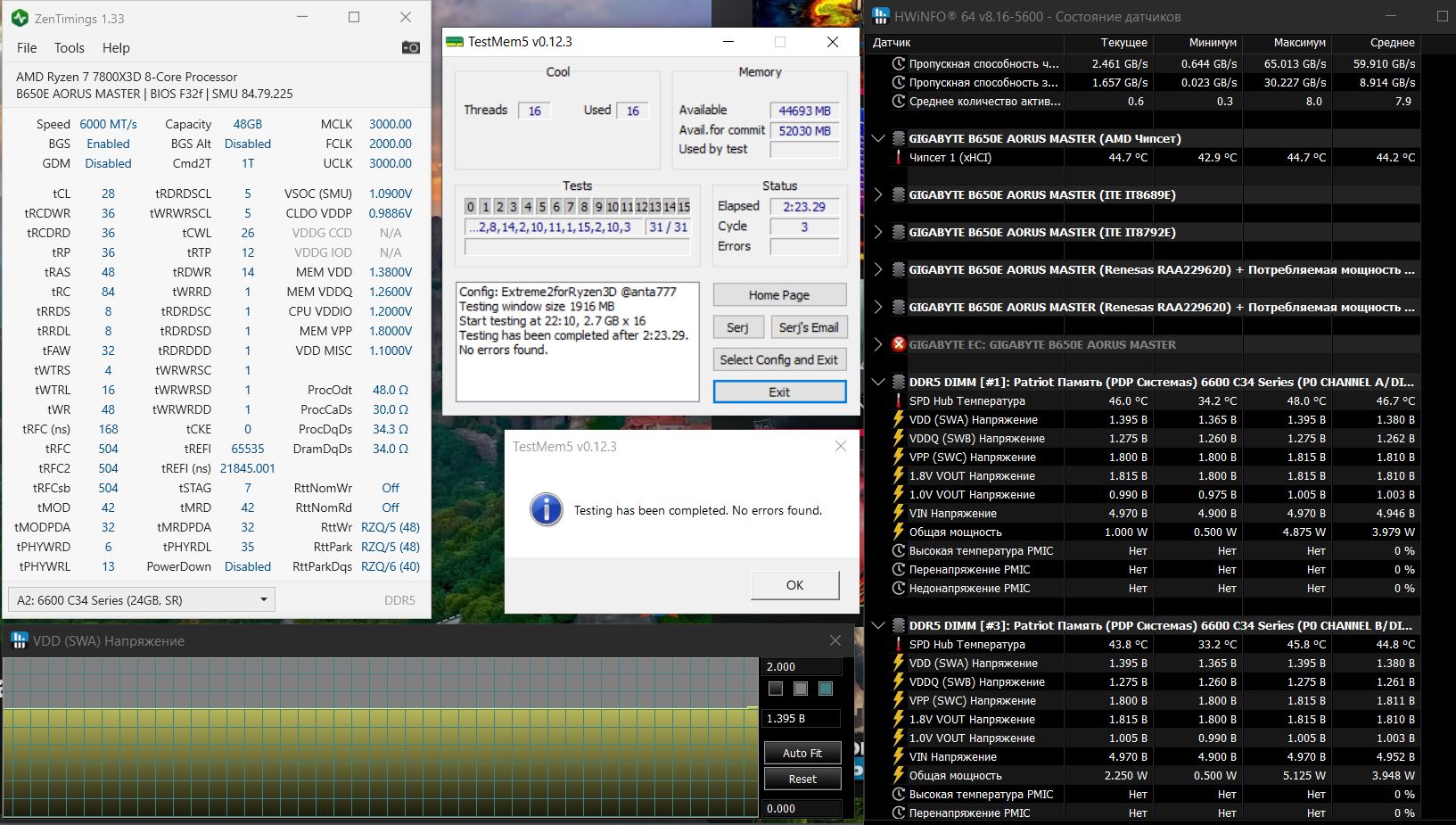Click the icon of SPD Hub Температура under DIMM #1

[x=899, y=400]
